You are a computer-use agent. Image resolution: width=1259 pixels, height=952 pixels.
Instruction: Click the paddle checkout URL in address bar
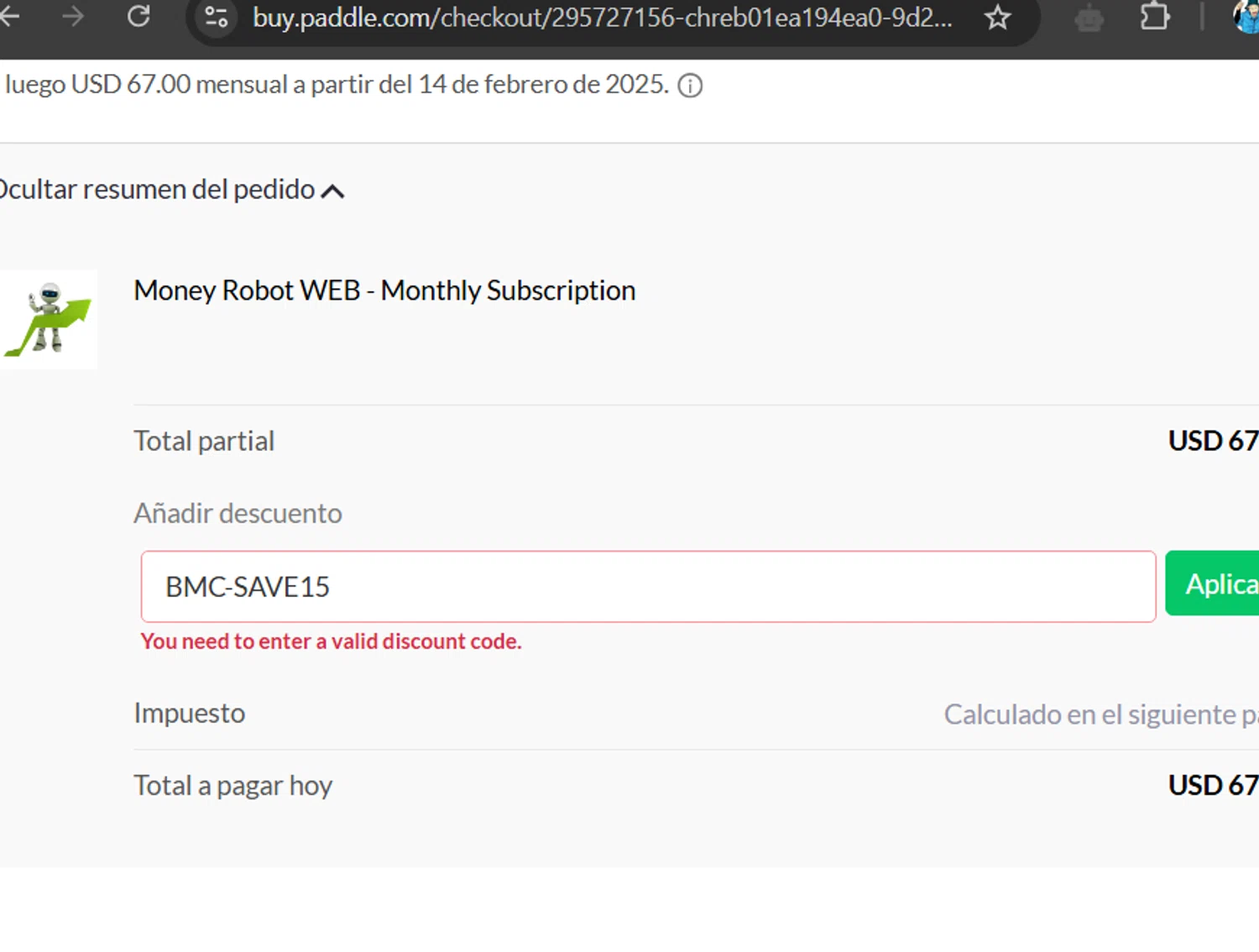[x=603, y=18]
